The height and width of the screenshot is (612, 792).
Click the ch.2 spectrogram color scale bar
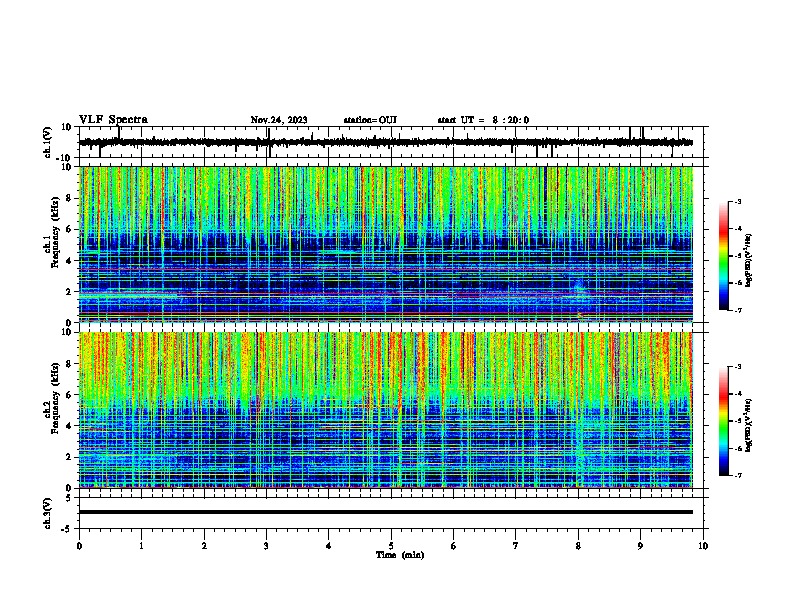pos(723,421)
